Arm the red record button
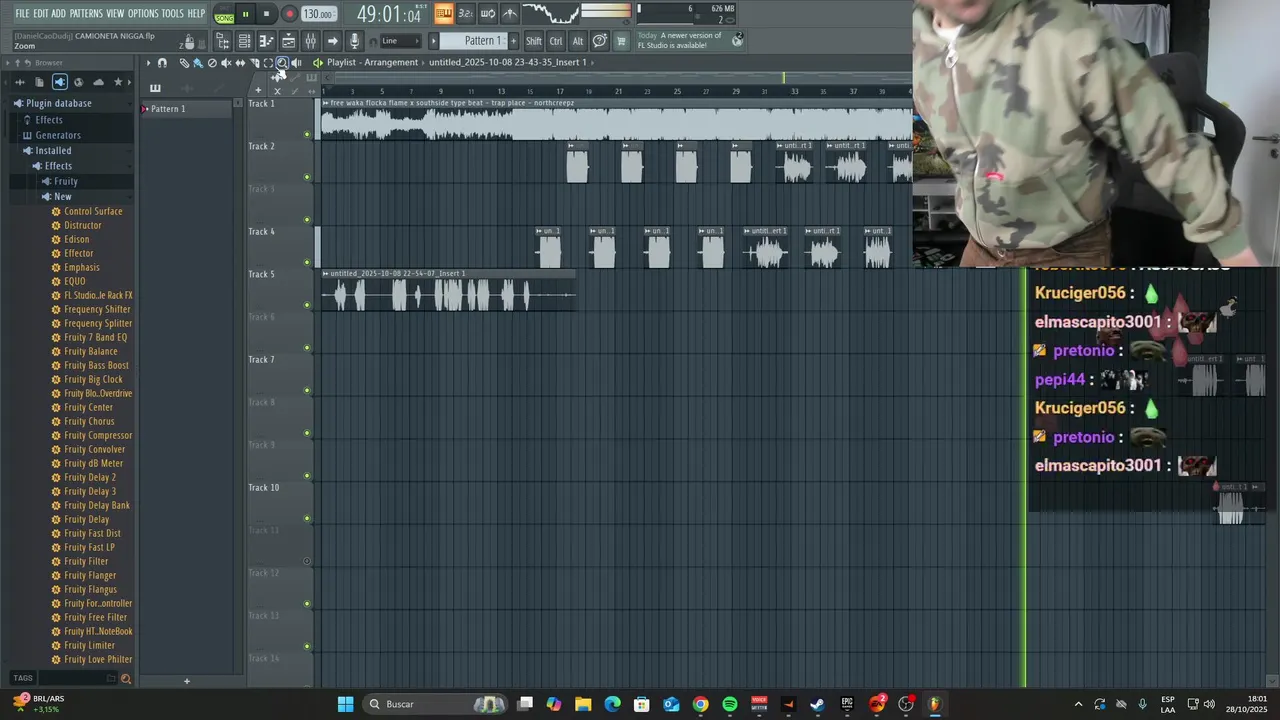Viewport: 1280px width, 720px height. [289, 14]
